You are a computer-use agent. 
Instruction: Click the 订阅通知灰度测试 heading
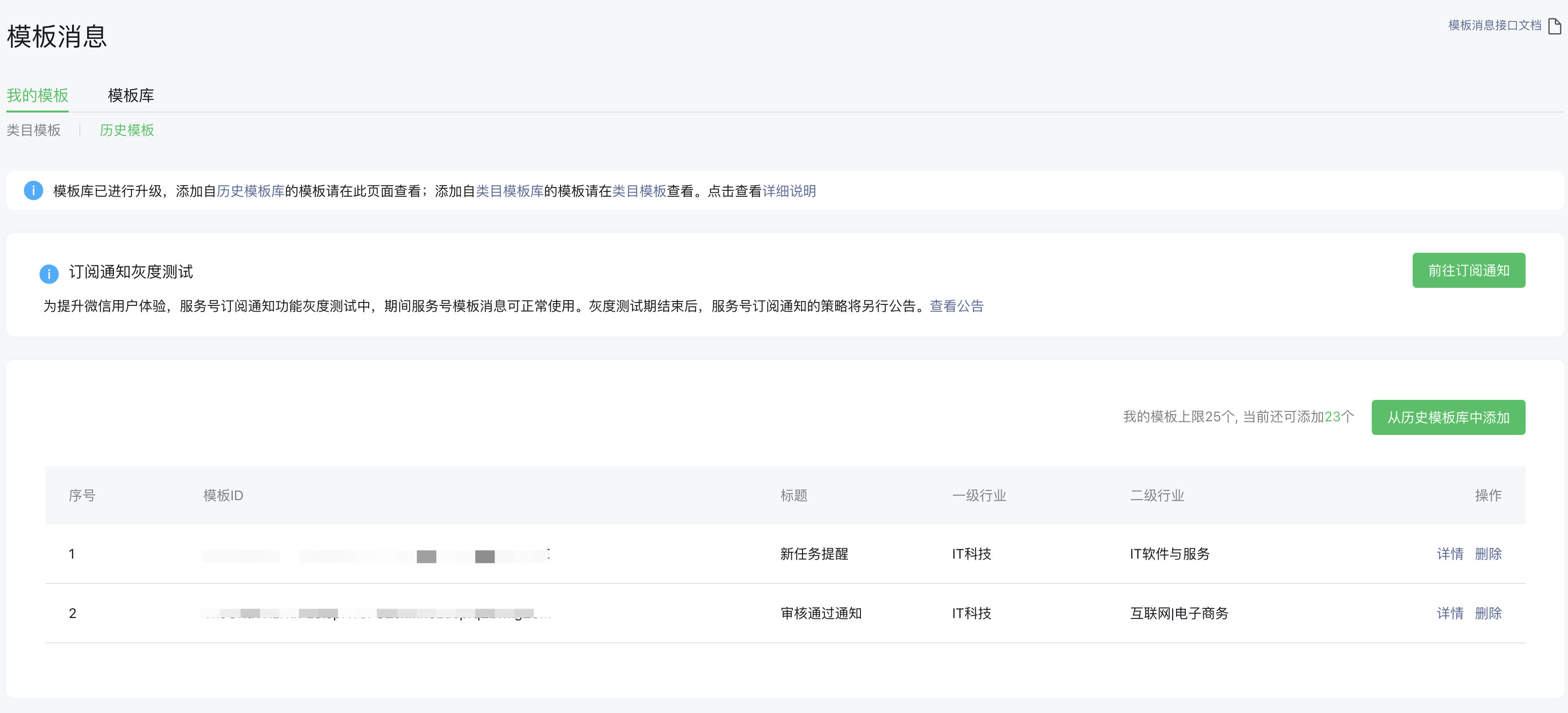131,272
